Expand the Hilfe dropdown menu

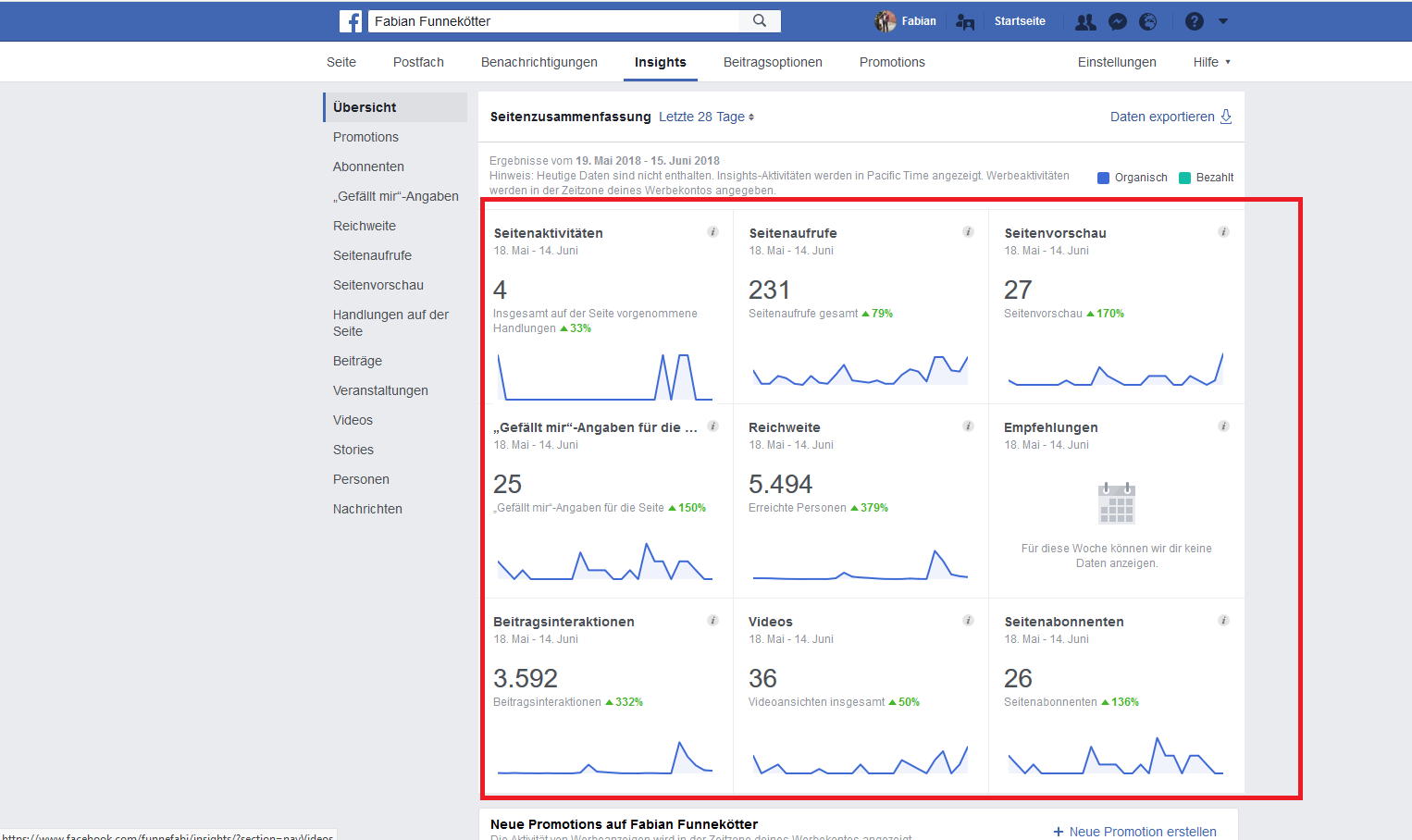(x=1212, y=62)
